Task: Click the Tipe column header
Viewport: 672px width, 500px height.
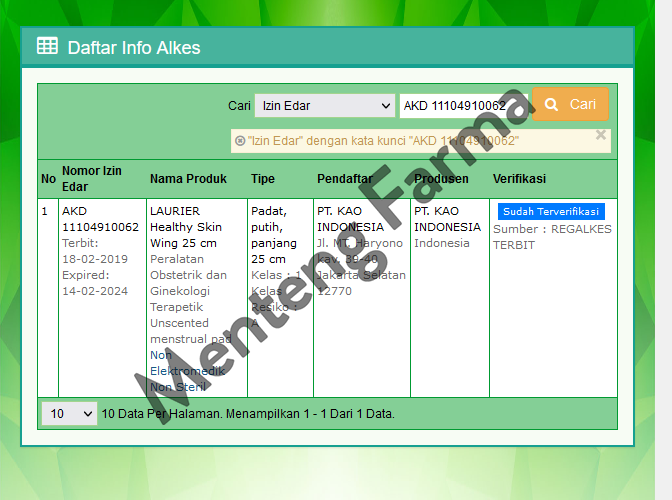Action: 262,179
